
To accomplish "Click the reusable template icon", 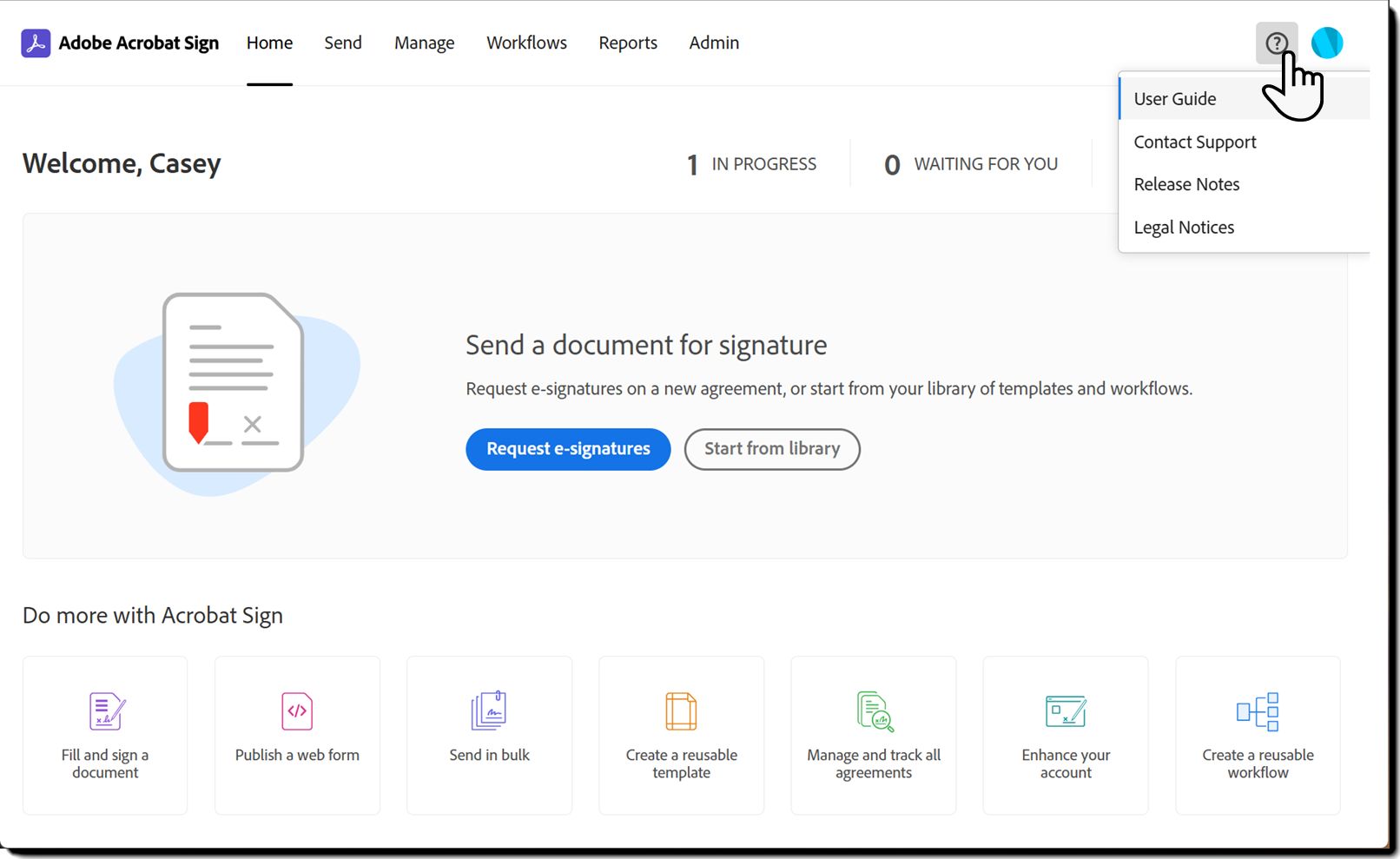I will point(681,711).
